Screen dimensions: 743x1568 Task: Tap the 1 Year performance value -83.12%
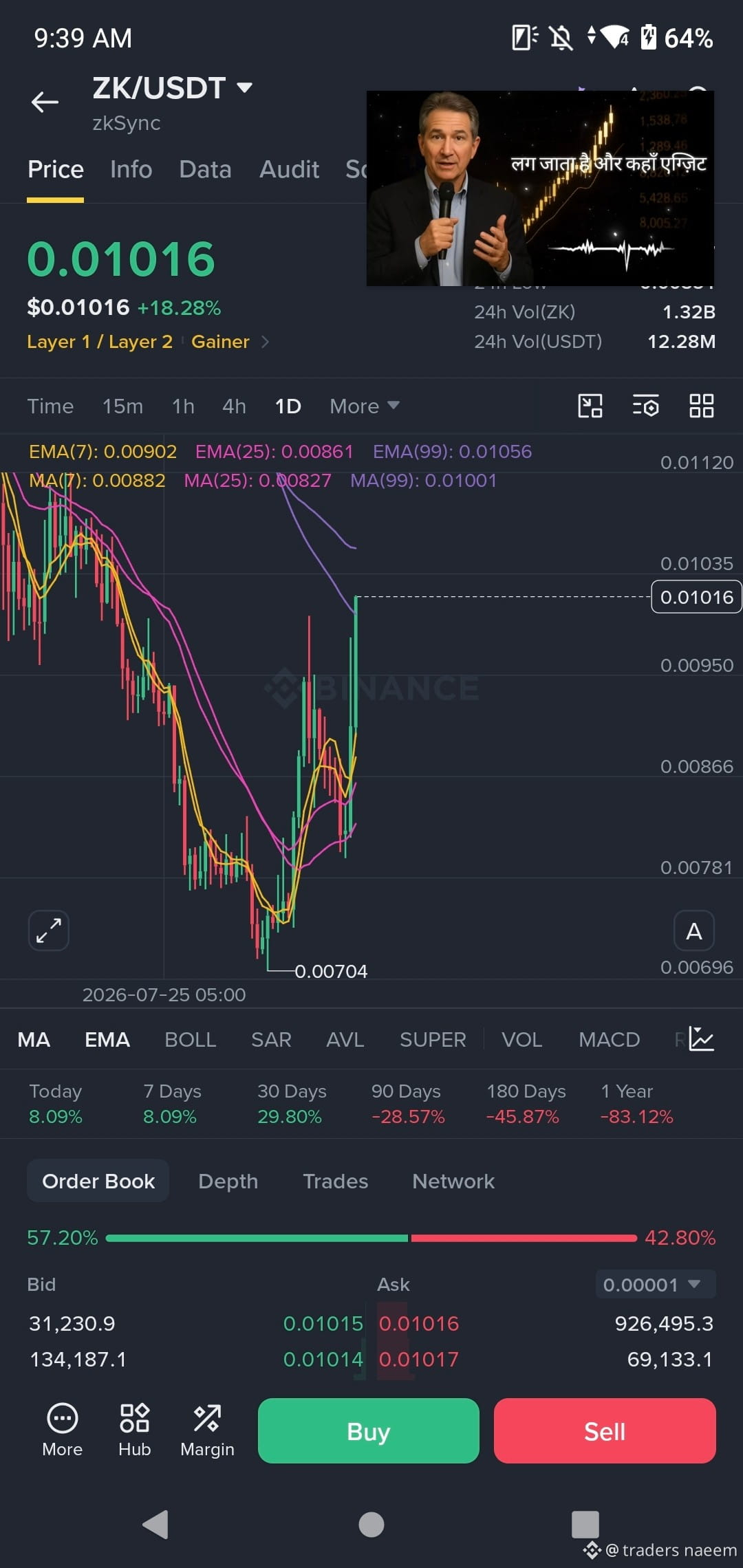637,1116
